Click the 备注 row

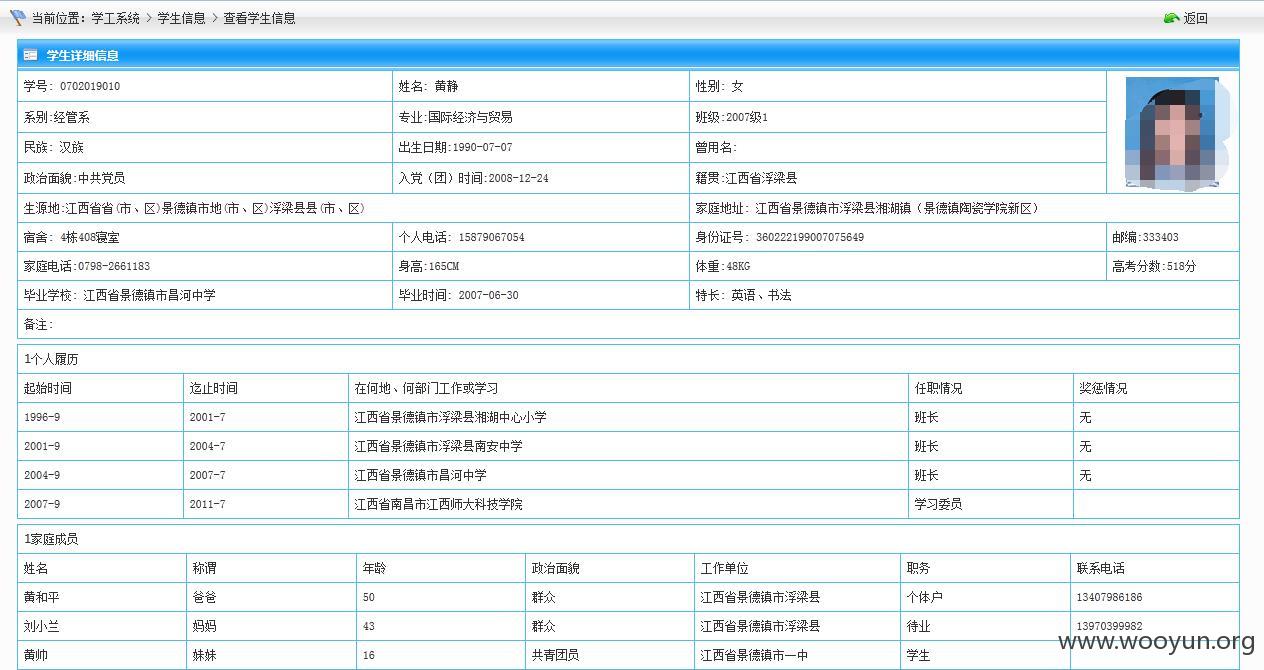point(628,324)
